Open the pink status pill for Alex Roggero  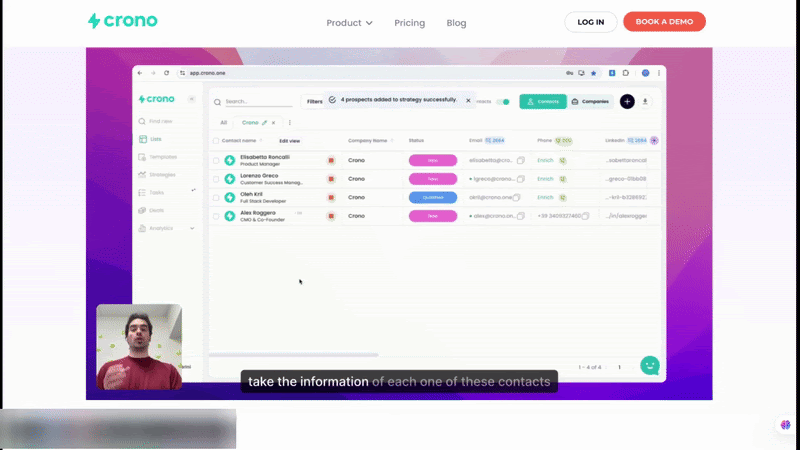[433, 216]
